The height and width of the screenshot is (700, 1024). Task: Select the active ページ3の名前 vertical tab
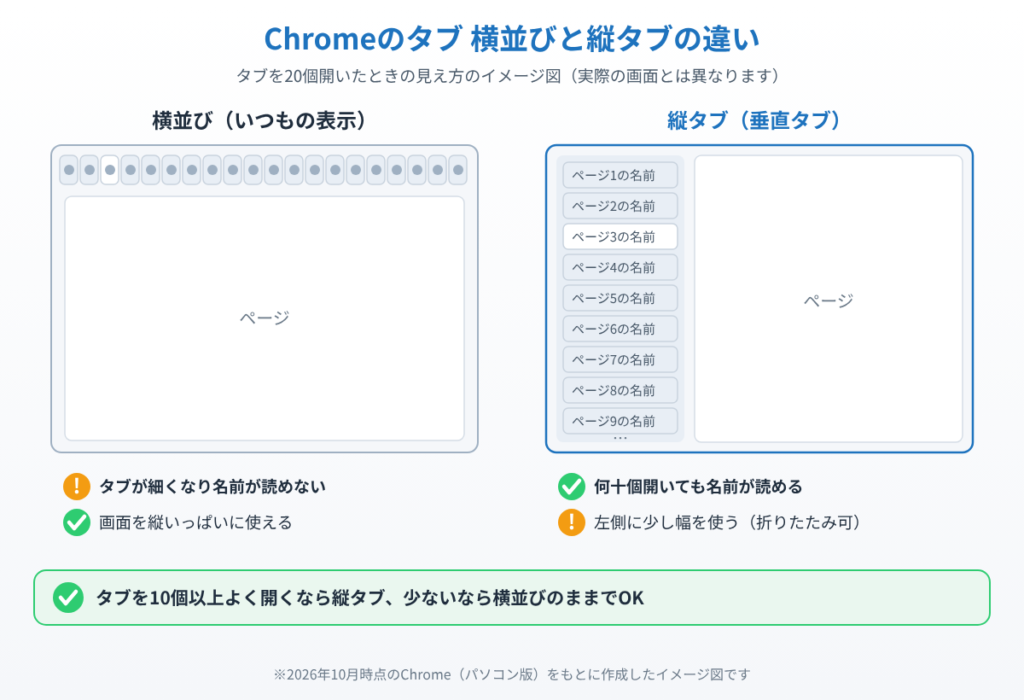pos(620,236)
